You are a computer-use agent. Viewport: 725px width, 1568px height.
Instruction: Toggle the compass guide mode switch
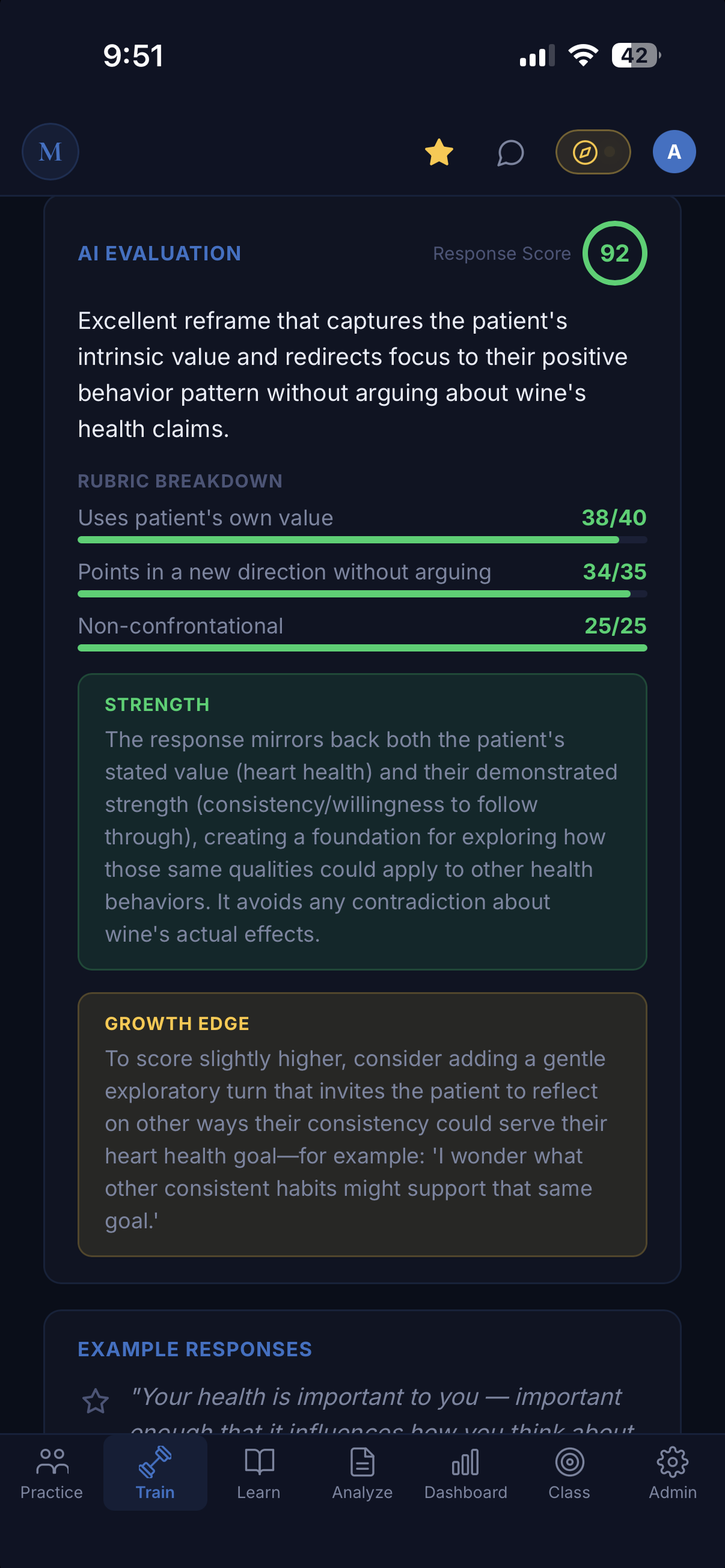click(593, 152)
